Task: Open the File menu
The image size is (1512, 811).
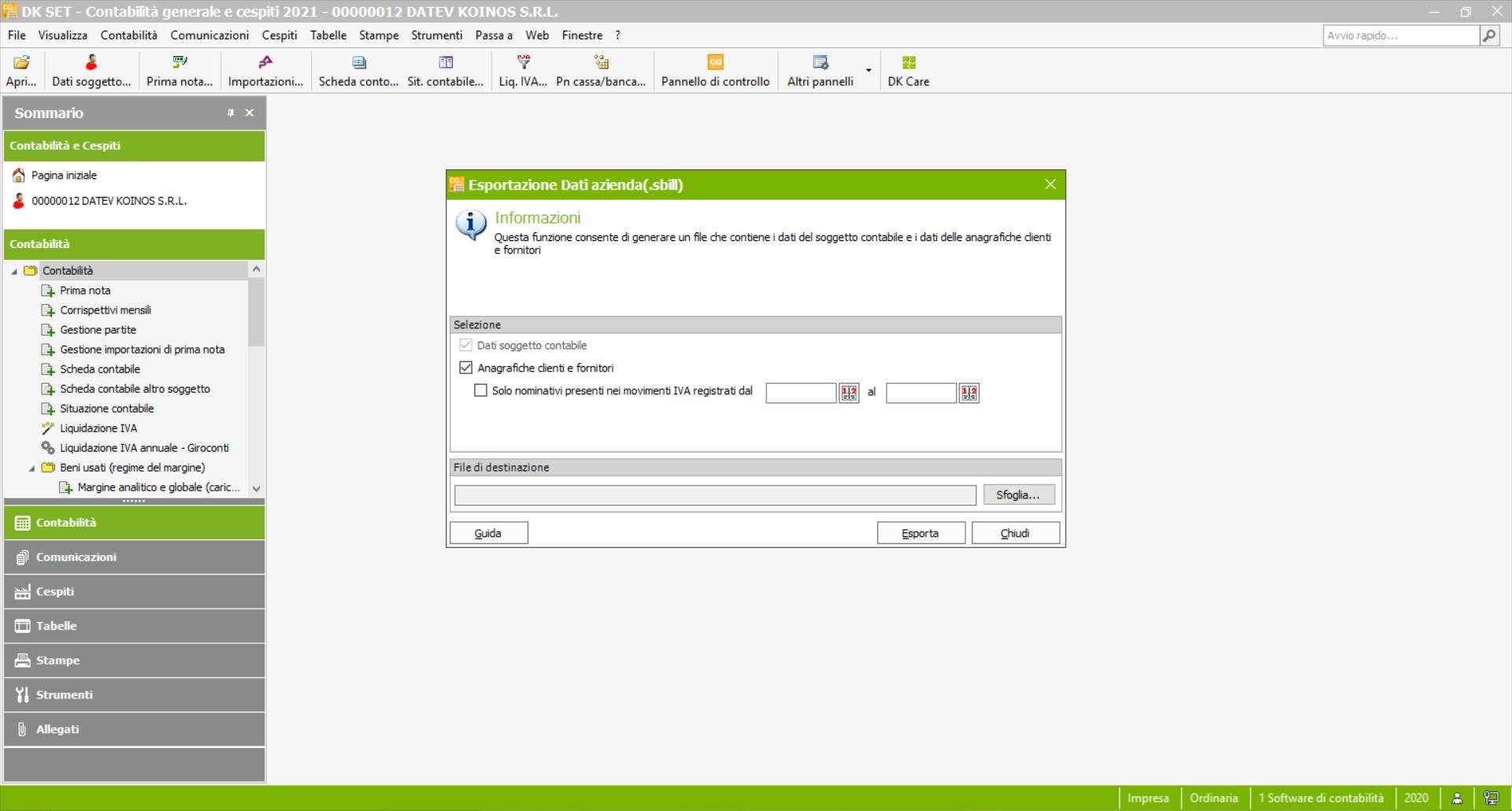Action: (x=17, y=35)
